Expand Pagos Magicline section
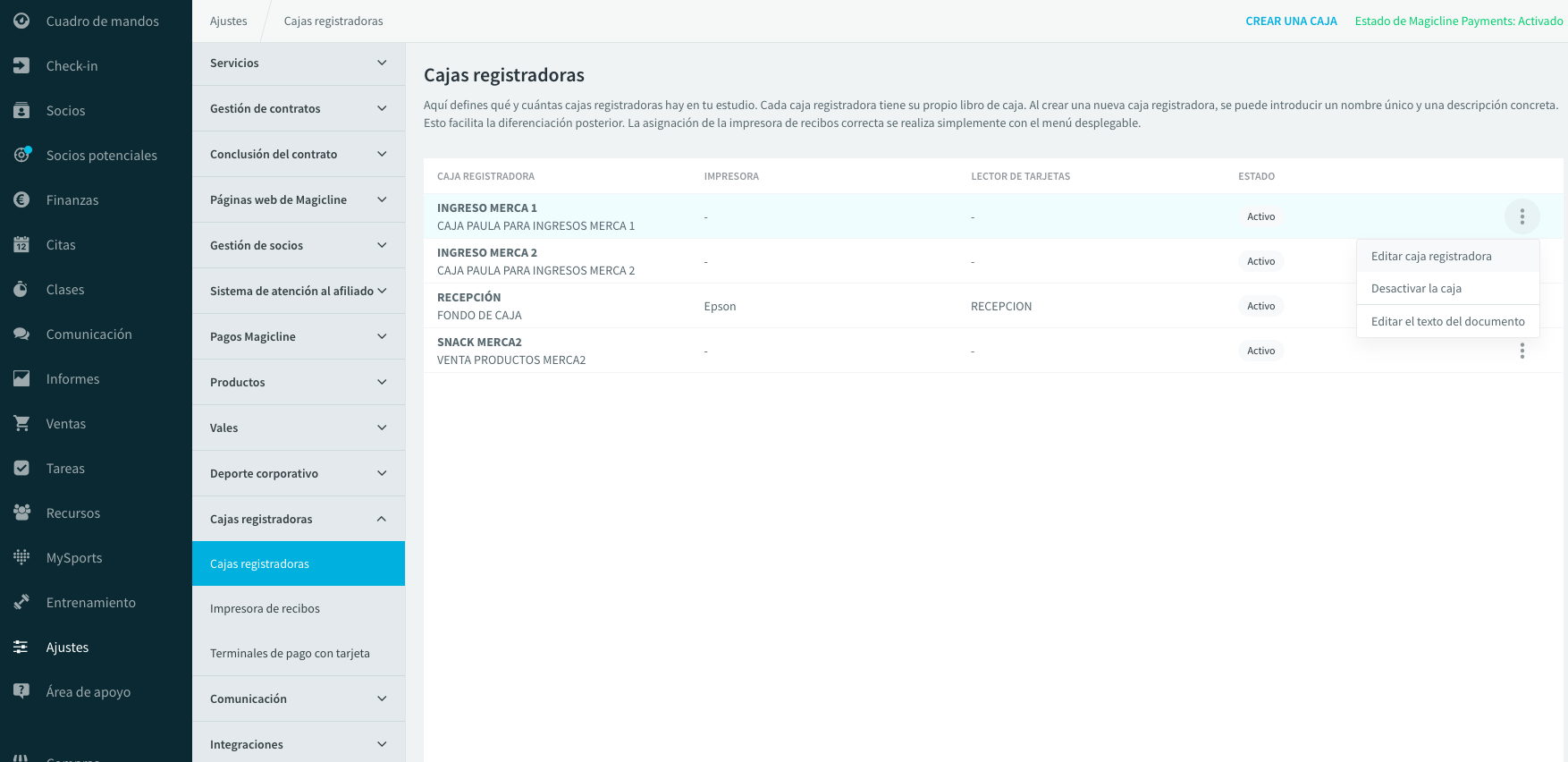The height and width of the screenshot is (762, 1568). (299, 336)
